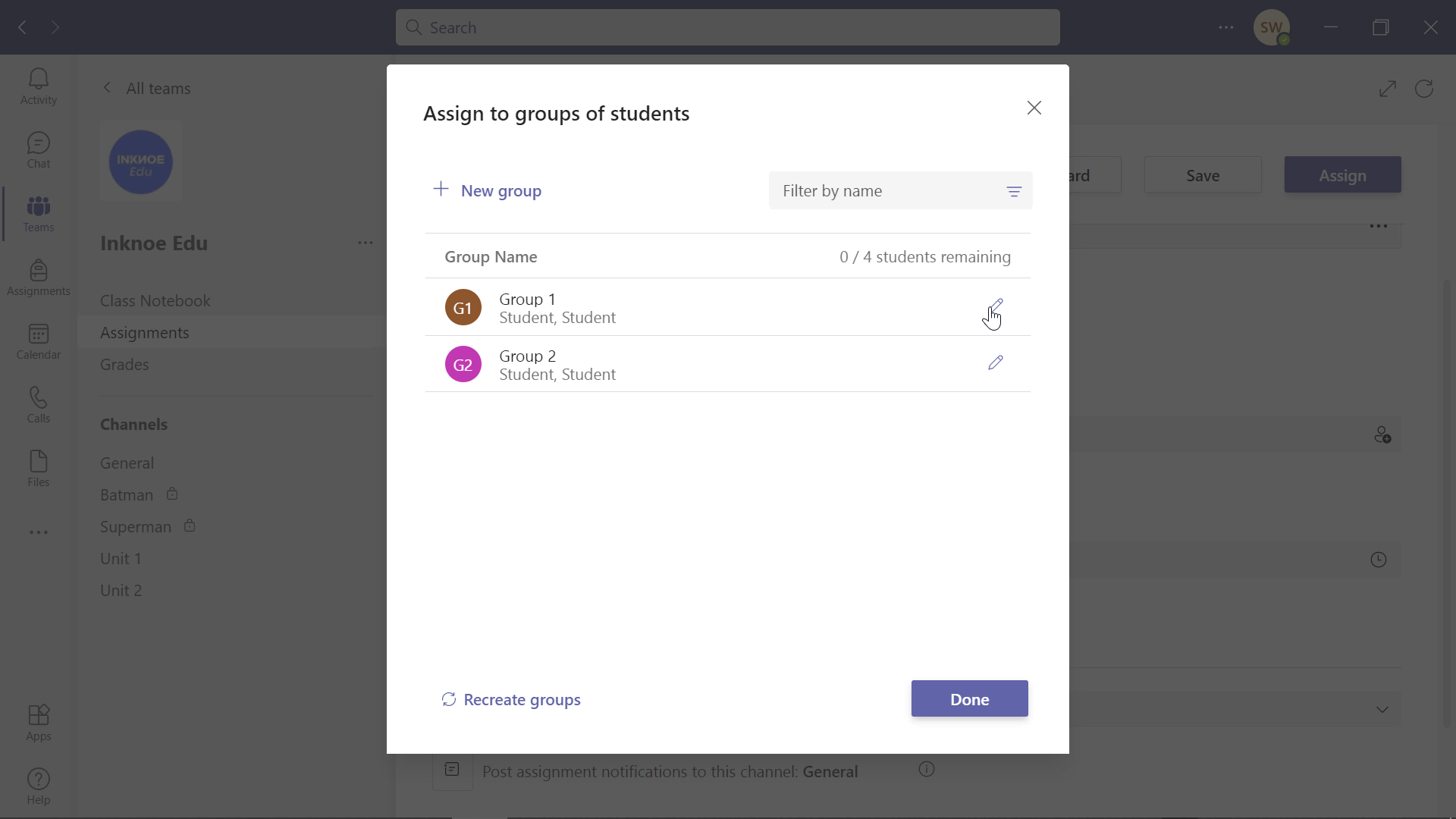
Task: Select Group 2 row in the list
Action: (727, 364)
